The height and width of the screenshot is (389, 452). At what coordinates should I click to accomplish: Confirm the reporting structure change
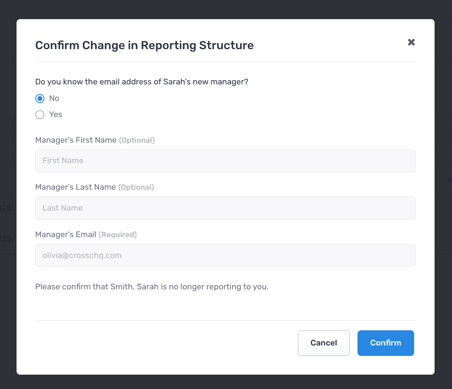(x=386, y=343)
